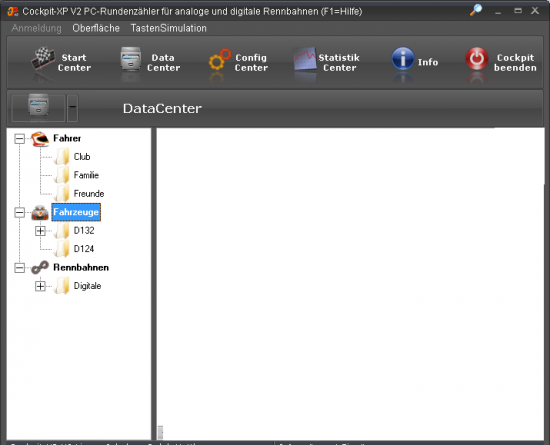Screen dimensions: 550x445
Task: Open the Oberfläche menu
Action: click(96, 28)
